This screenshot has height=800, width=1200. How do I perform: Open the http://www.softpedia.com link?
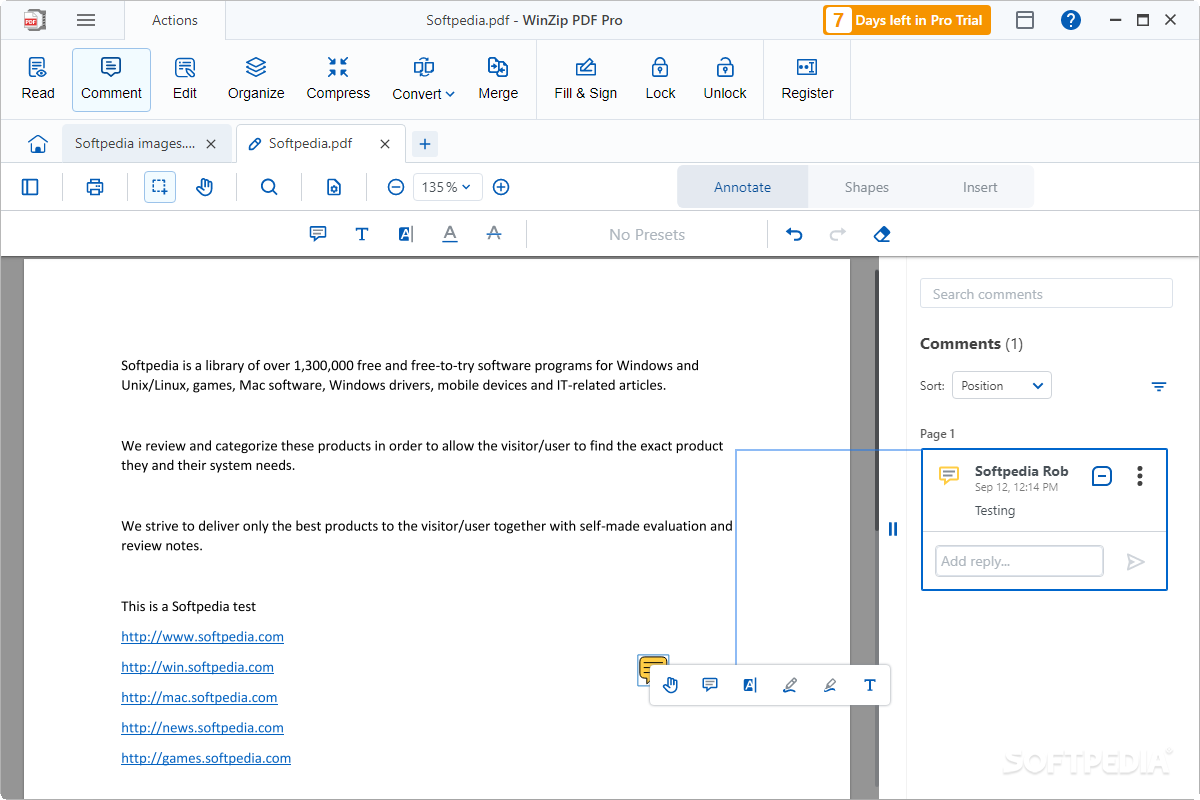point(202,636)
